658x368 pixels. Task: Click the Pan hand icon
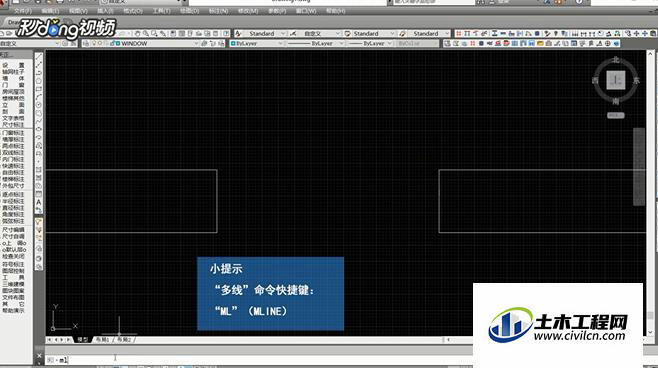pyautogui.click(x=137, y=33)
